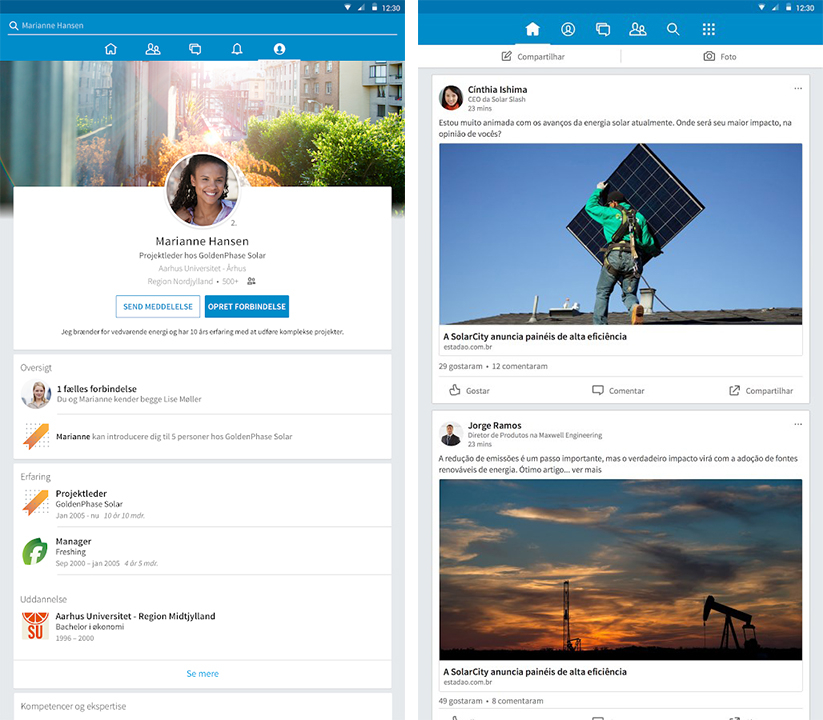Click the search magnifier beside Marianne Hansen
This screenshot has width=823, height=720.
(x=14, y=25)
